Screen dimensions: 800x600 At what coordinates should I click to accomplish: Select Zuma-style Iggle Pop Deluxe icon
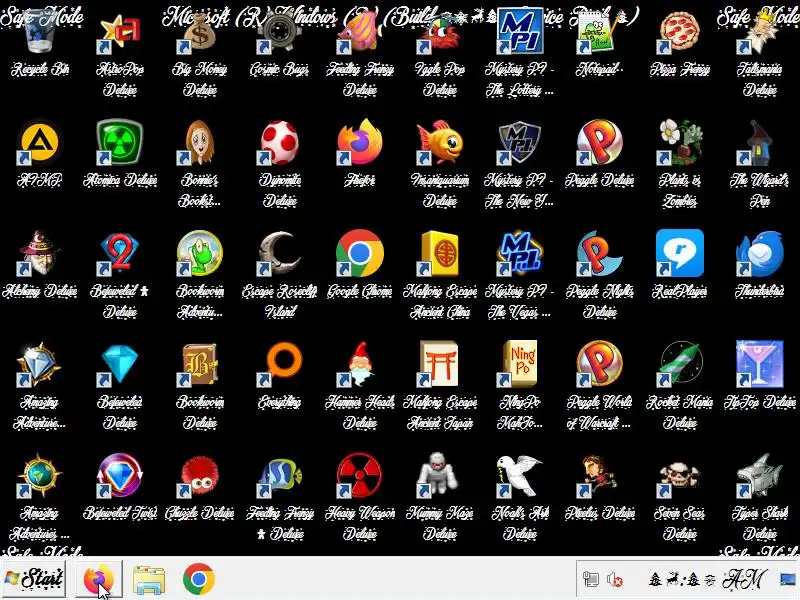(440, 33)
